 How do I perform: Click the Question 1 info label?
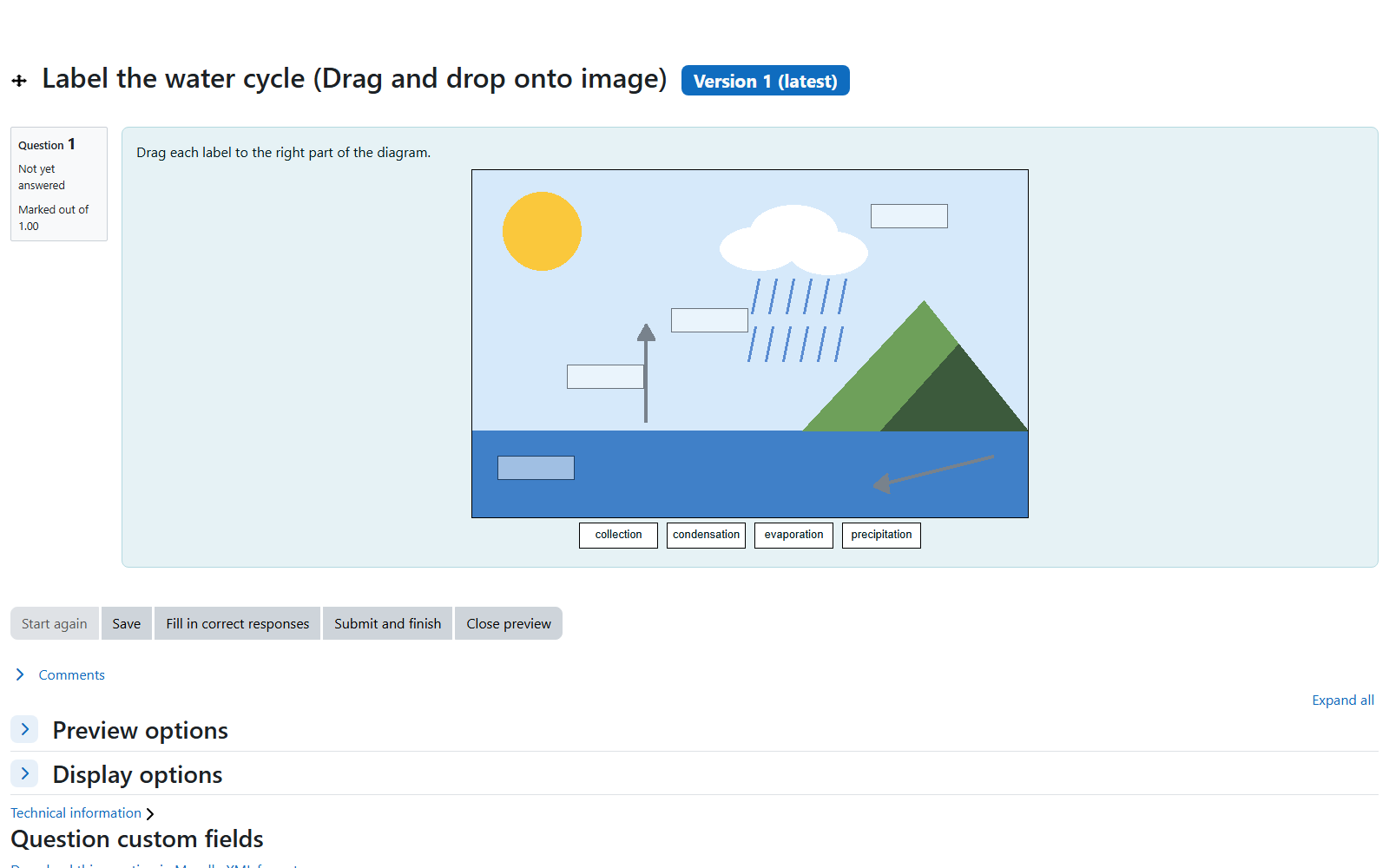[47, 144]
